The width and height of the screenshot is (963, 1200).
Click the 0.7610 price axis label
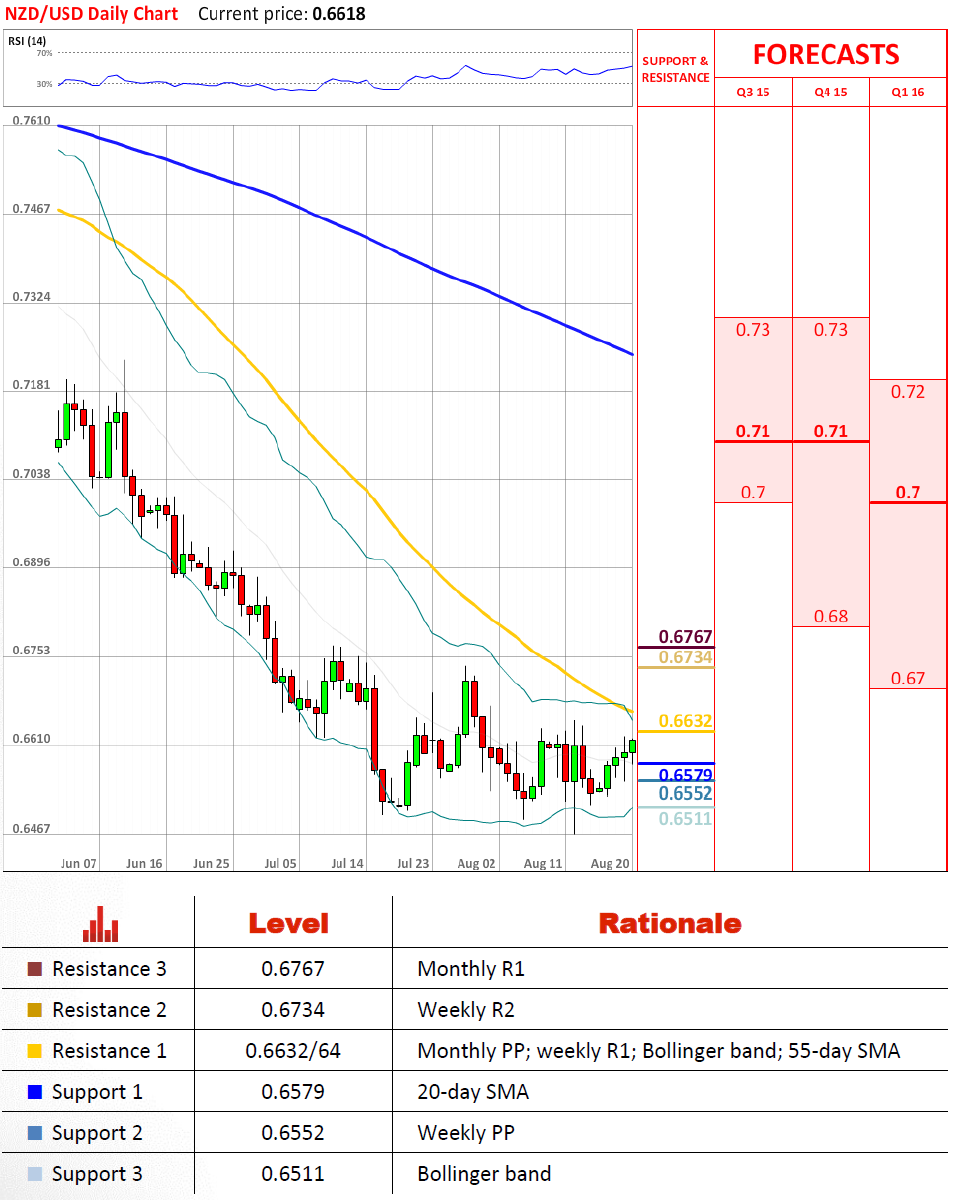coord(31,120)
